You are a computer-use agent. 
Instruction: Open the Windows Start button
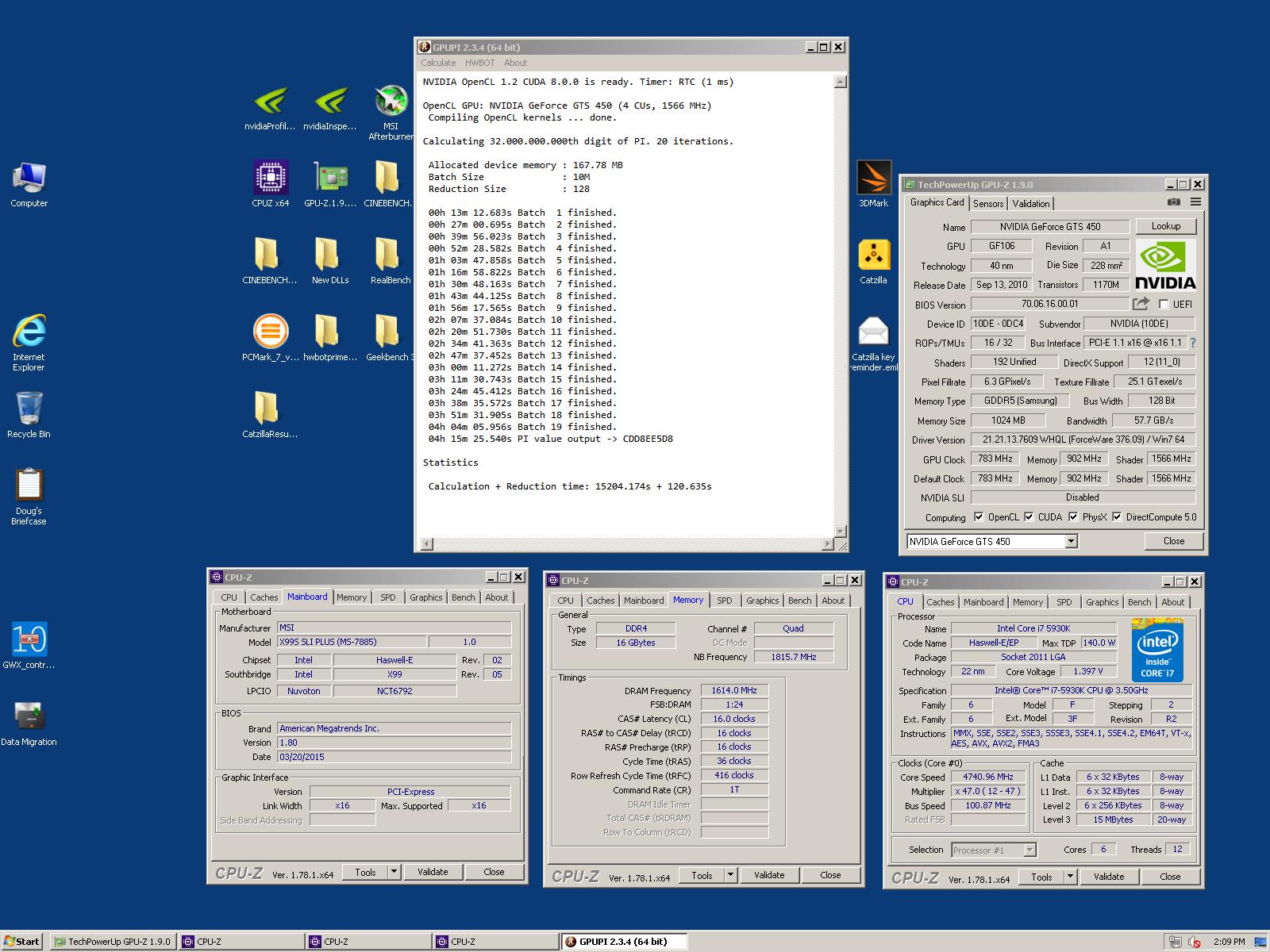(x=21, y=942)
